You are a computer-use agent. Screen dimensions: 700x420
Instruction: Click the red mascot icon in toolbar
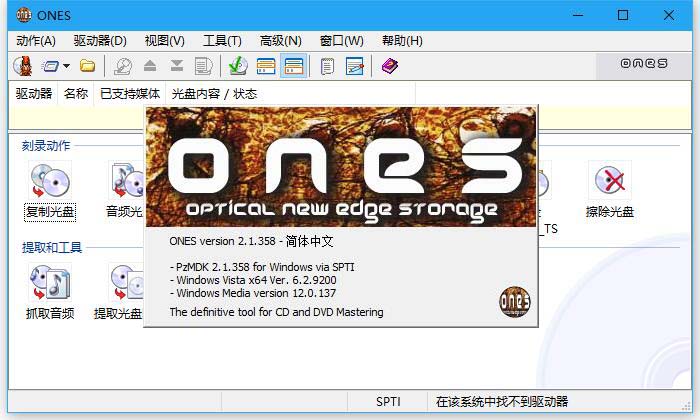point(23,66)
